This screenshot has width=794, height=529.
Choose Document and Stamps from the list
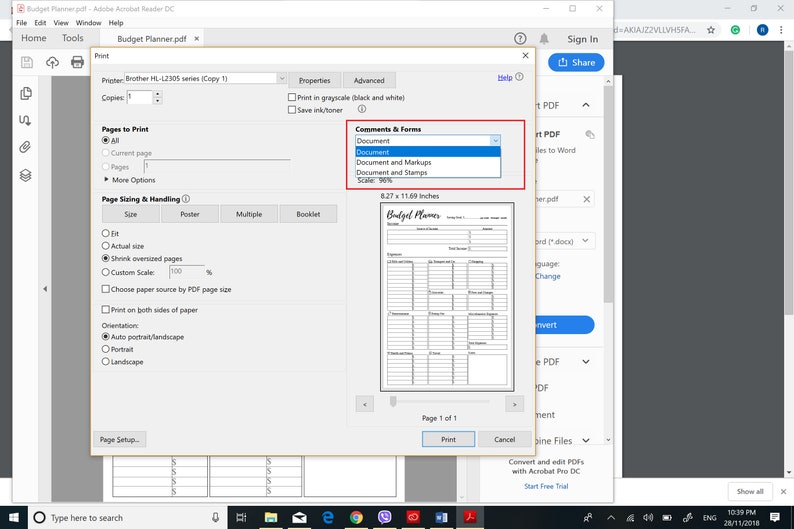coord(428,172)
